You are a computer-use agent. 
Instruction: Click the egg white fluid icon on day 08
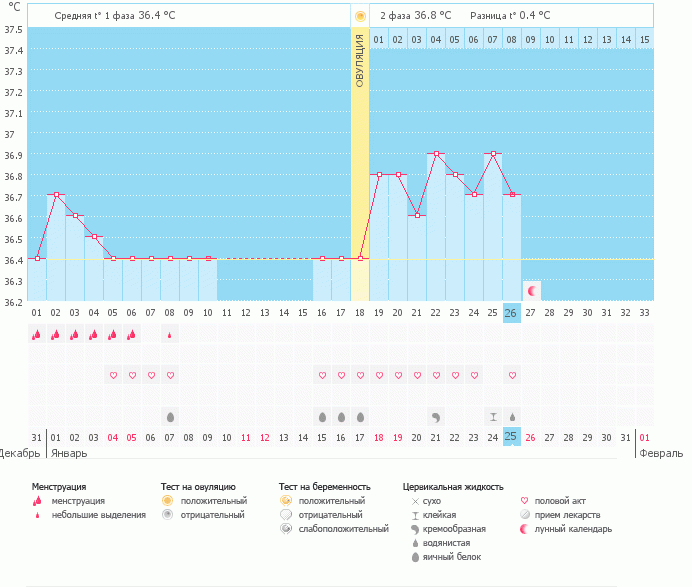point(170,415)
